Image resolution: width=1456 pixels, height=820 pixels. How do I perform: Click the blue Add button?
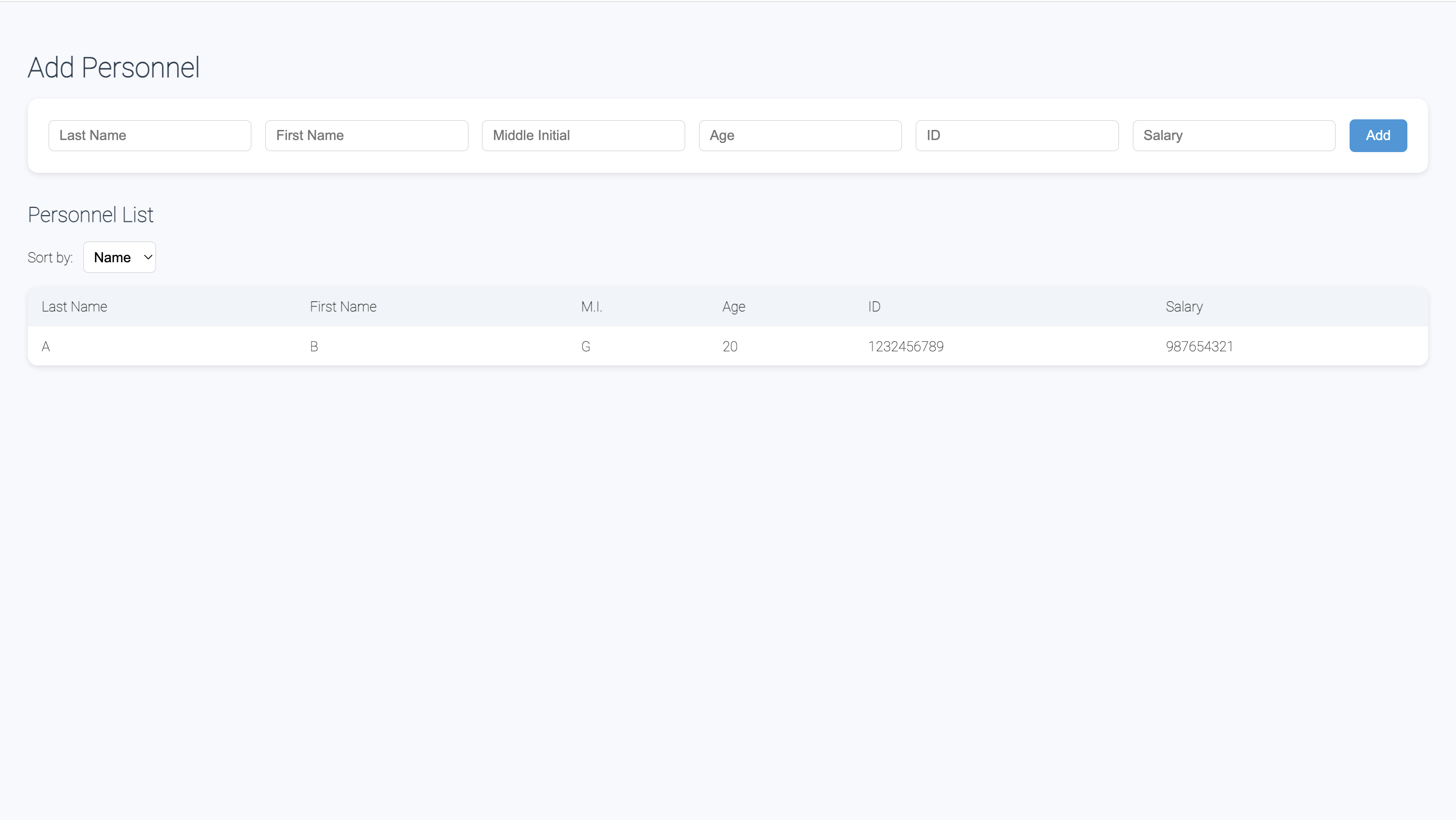[x=1378, y=136]
